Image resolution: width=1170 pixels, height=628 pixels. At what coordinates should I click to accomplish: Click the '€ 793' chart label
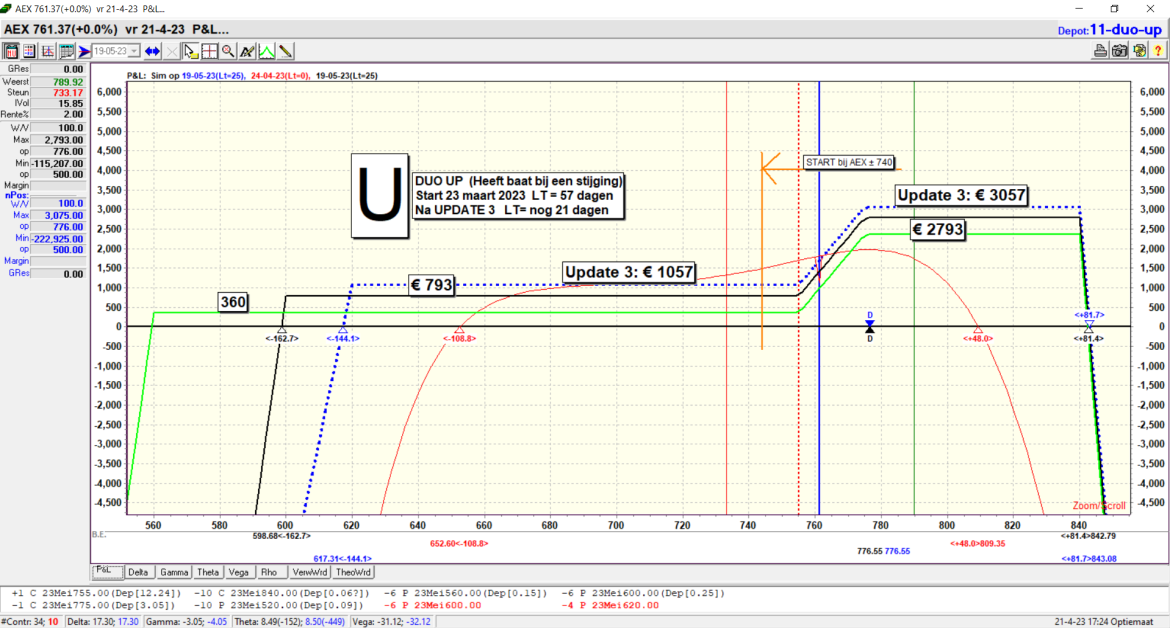click(x=432, y=285)
